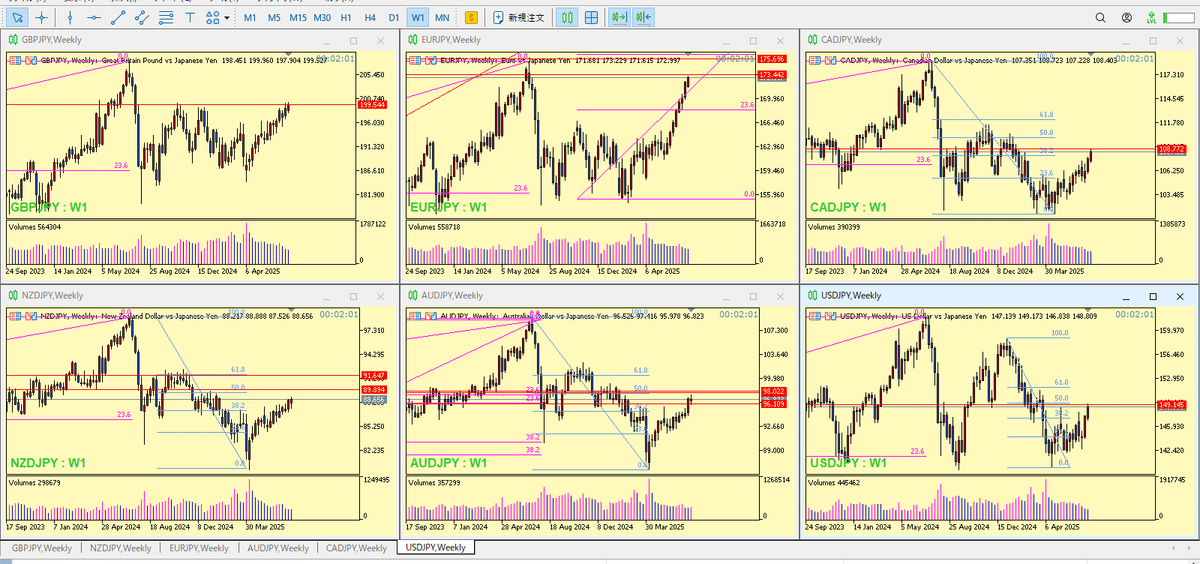Click 'Volumes 357299' text in AUDJPY chart

pos(435,483)
